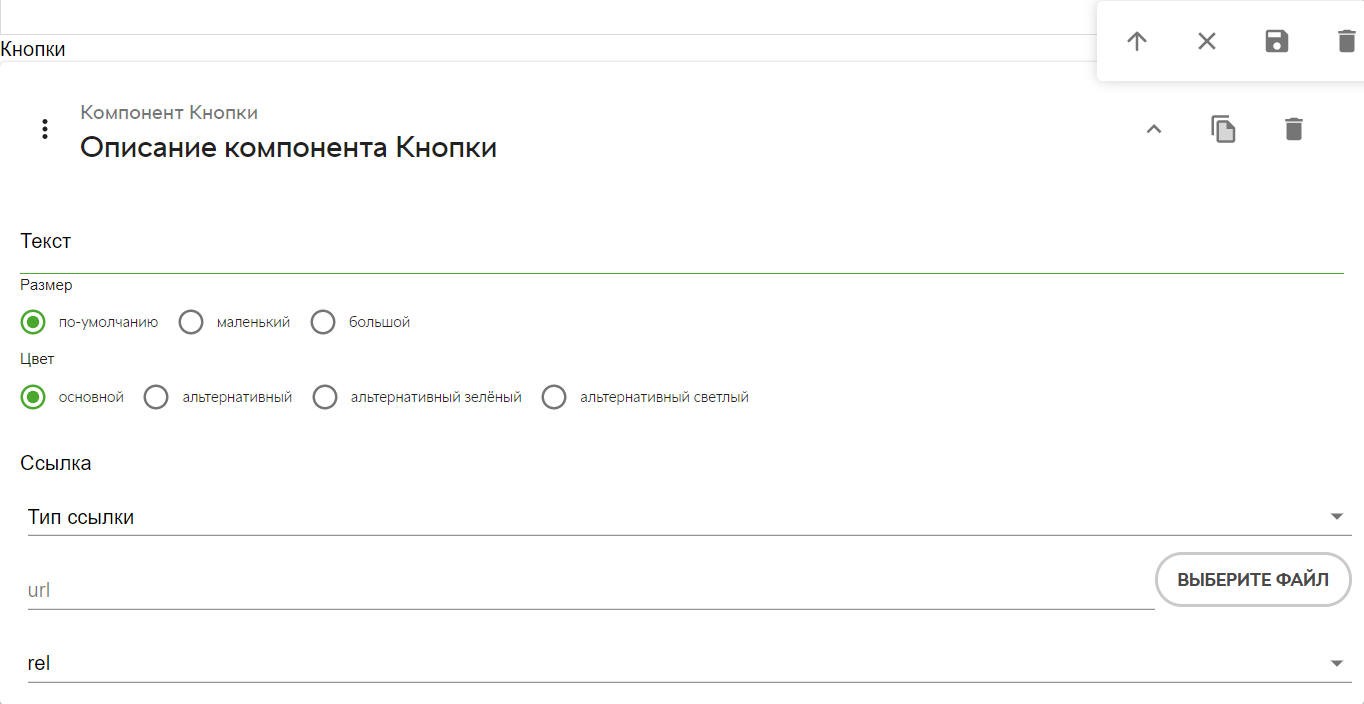The width and height of the screenshot is (1364, 704).
Task: Click the trash icon in the floating toolbar
Action: (x=1347, y=41)
